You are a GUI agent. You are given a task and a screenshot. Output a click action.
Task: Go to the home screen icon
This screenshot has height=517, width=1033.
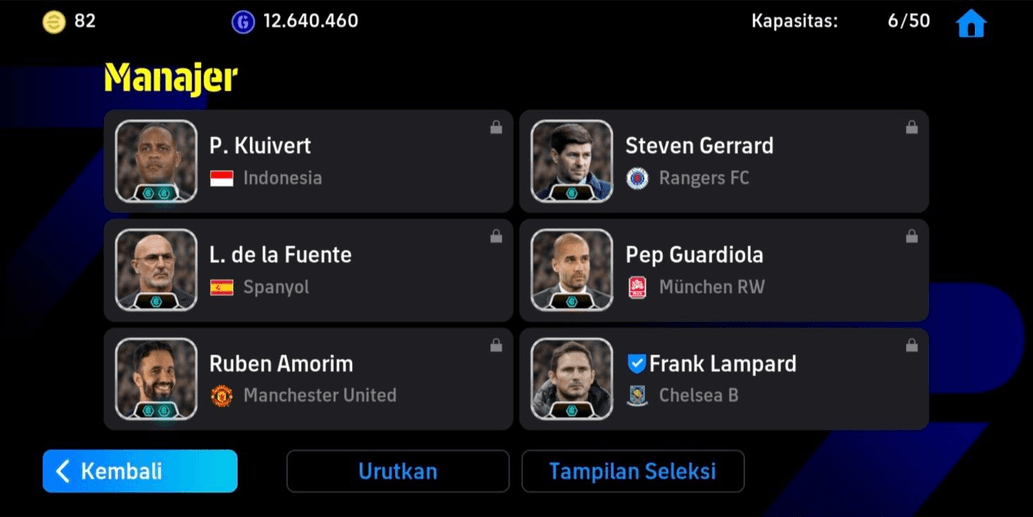tap(970, 23)
